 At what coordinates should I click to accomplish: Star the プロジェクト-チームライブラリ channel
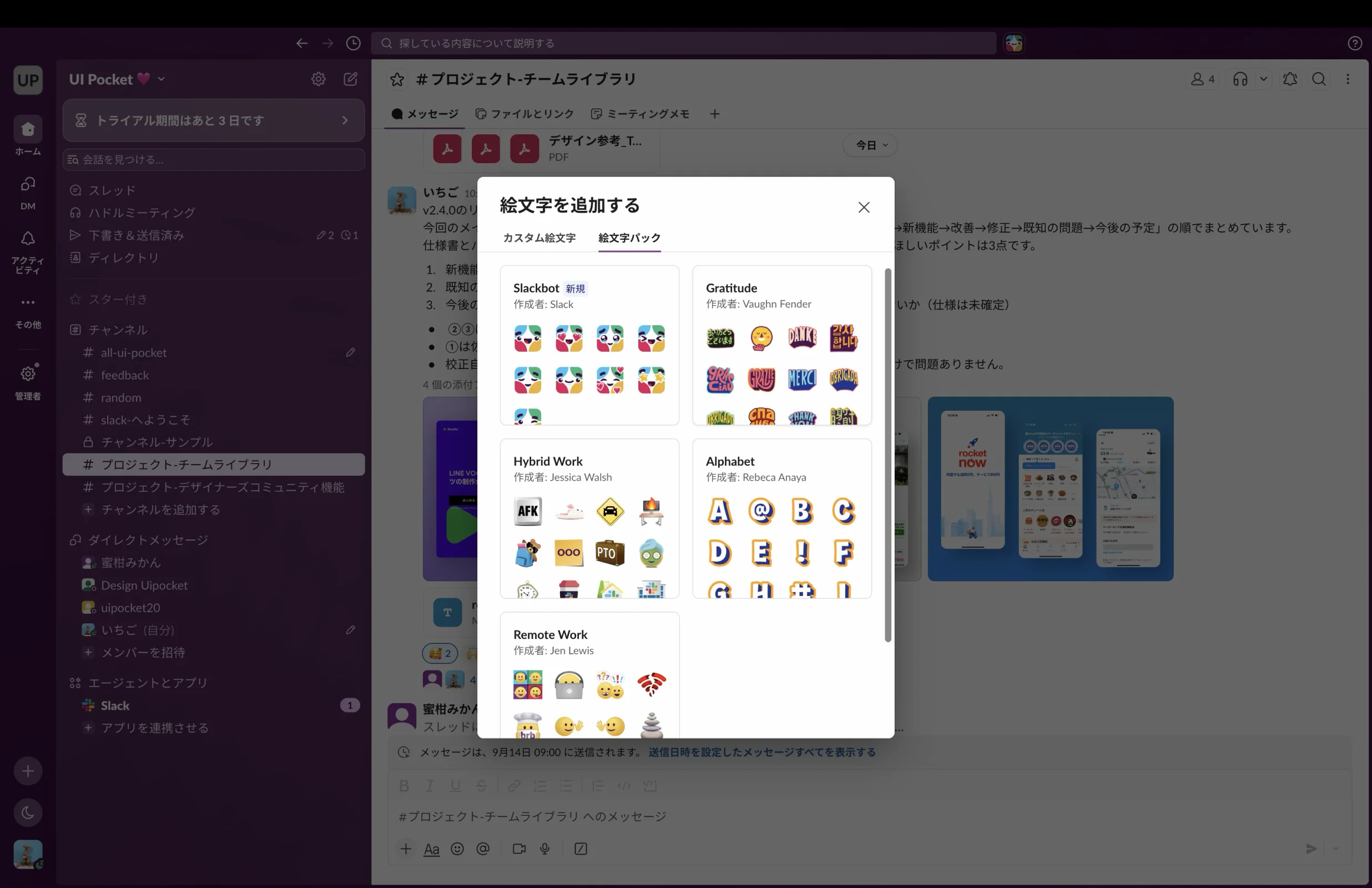pyautogui.click(x=397, y=79)
